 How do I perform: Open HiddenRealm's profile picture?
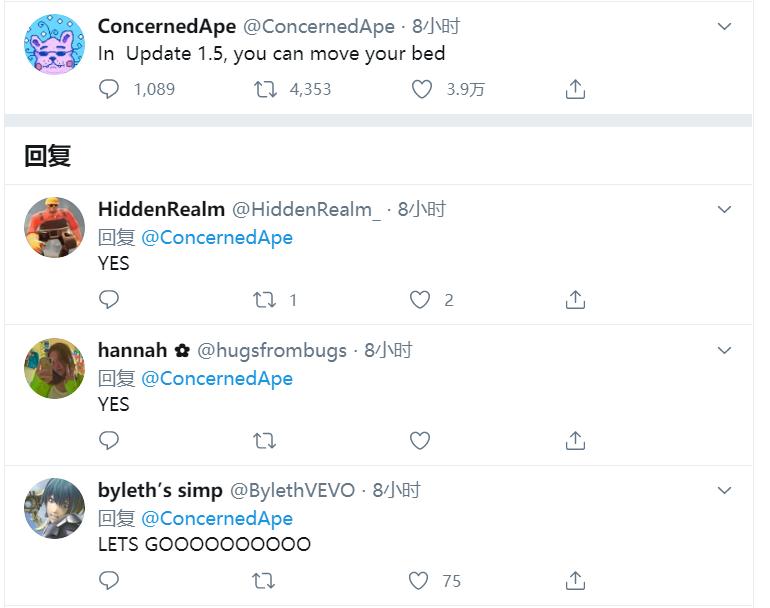54,227
